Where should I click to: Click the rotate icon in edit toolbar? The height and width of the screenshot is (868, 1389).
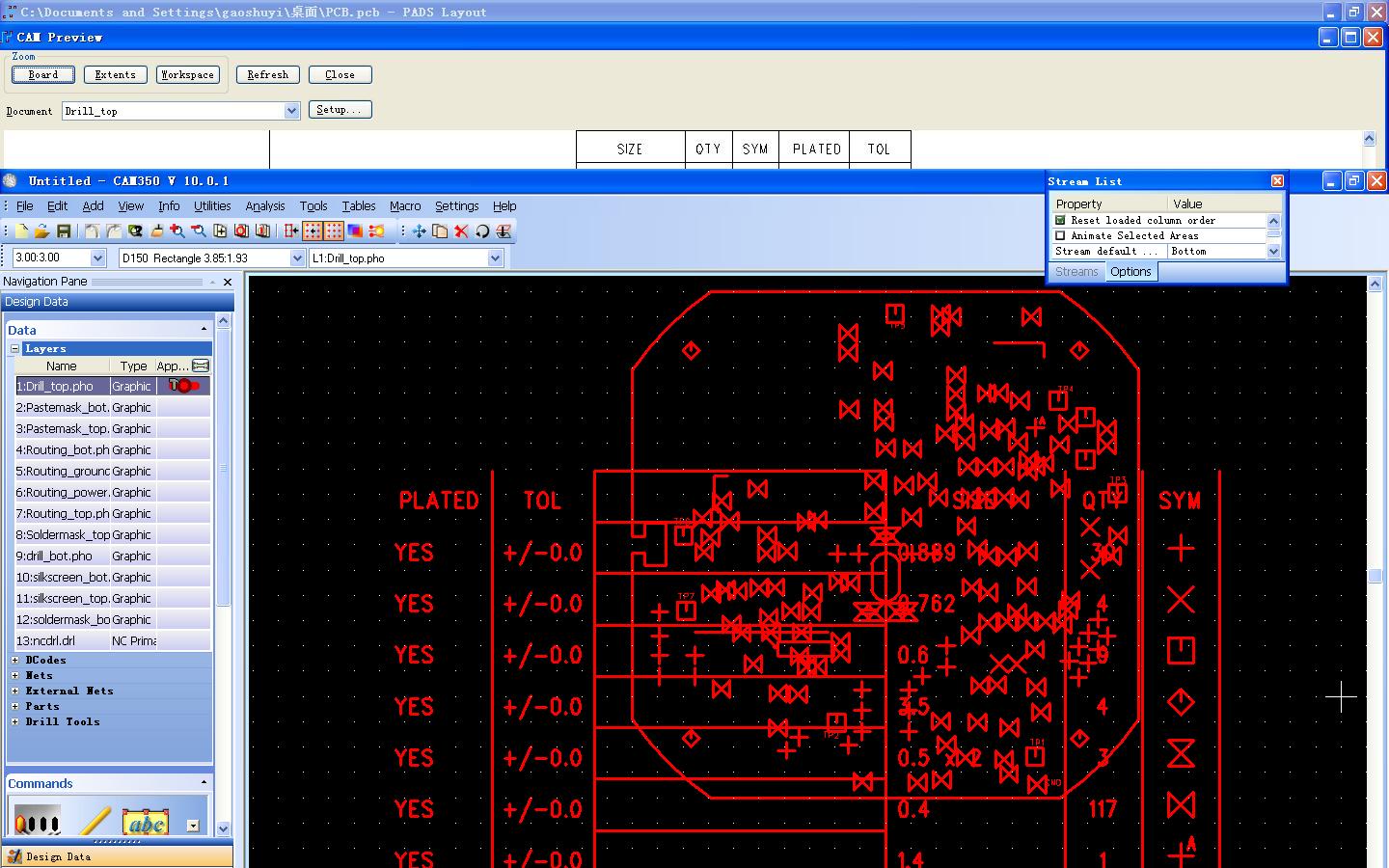(x=482, y=231)
